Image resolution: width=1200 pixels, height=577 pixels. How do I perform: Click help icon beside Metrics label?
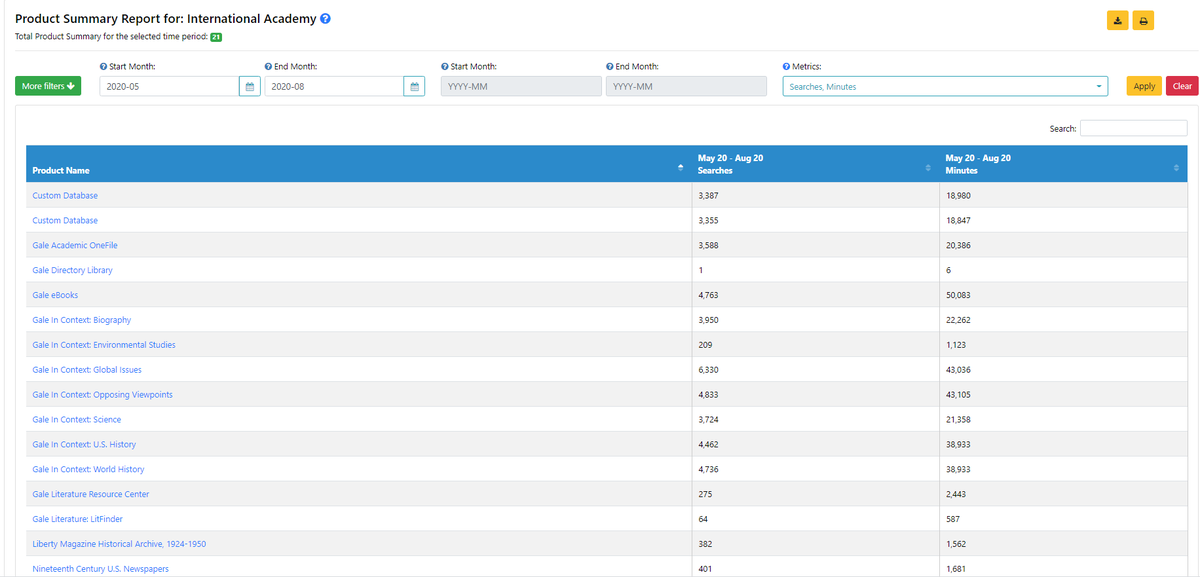786,66
